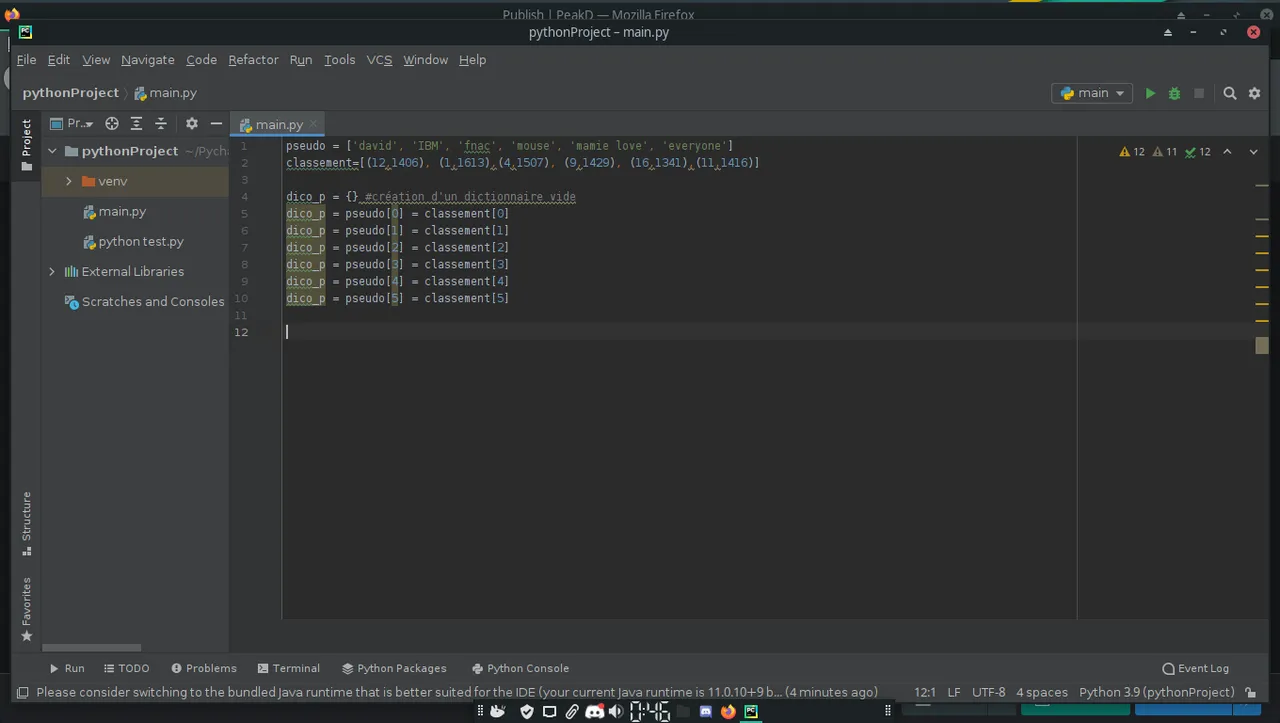Click the 11 weak warnings indicator

coord(1165,152)
